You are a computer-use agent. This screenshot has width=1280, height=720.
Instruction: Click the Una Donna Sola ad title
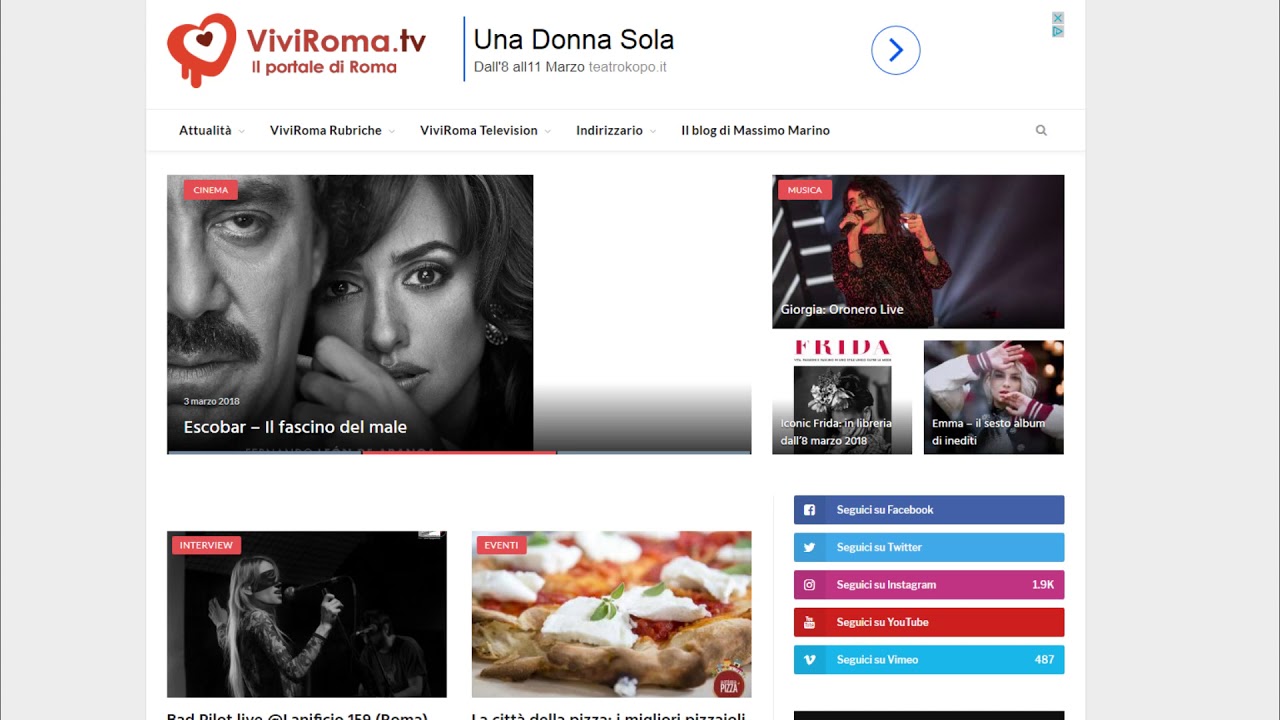[x=574, y=40]
